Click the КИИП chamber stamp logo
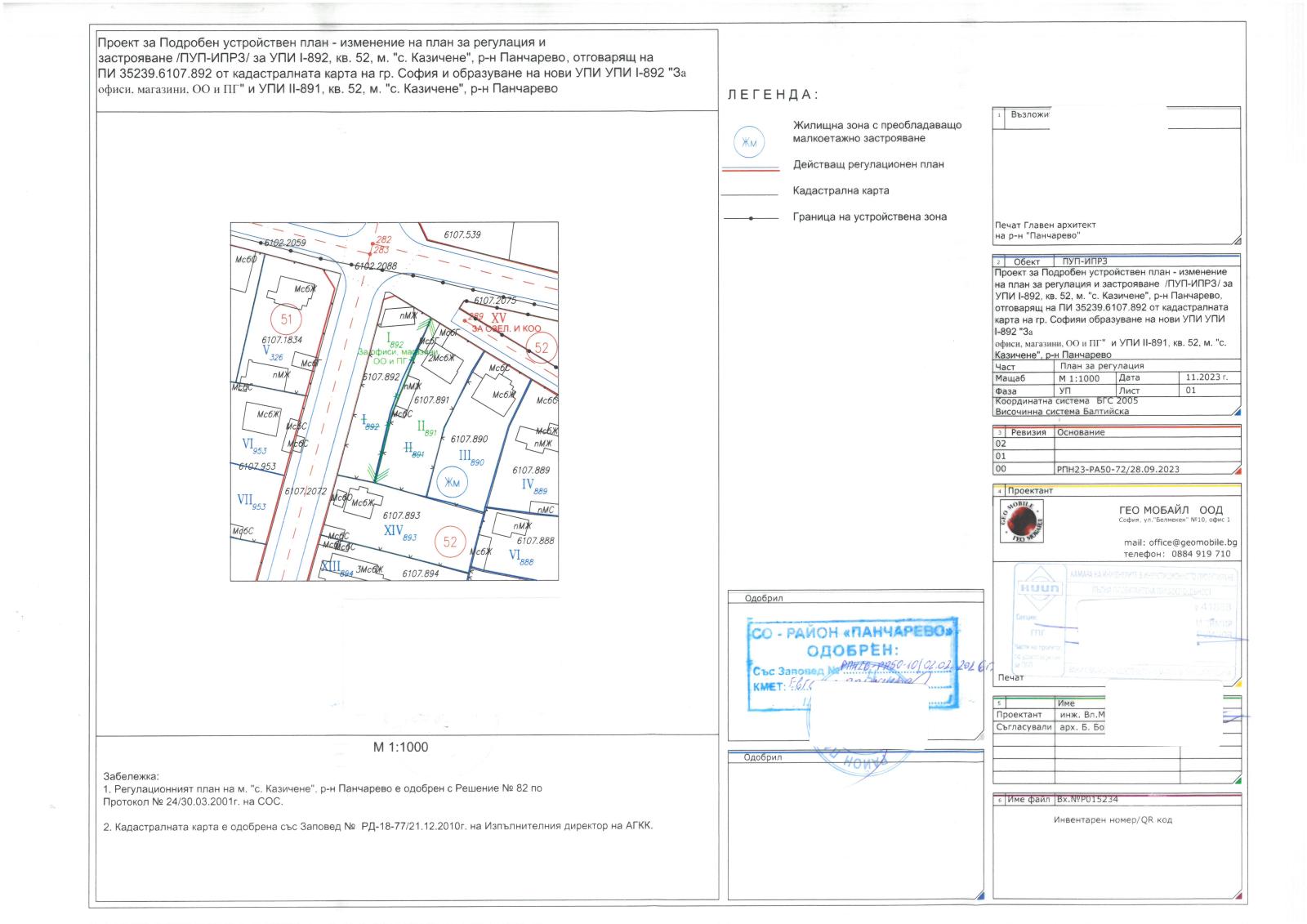 coord(1038,587)
